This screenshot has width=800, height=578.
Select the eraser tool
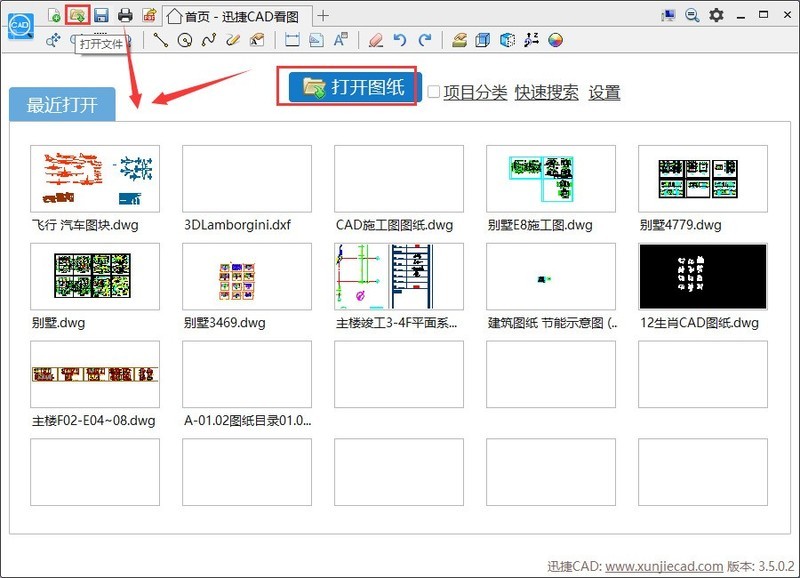click(375, 40)
